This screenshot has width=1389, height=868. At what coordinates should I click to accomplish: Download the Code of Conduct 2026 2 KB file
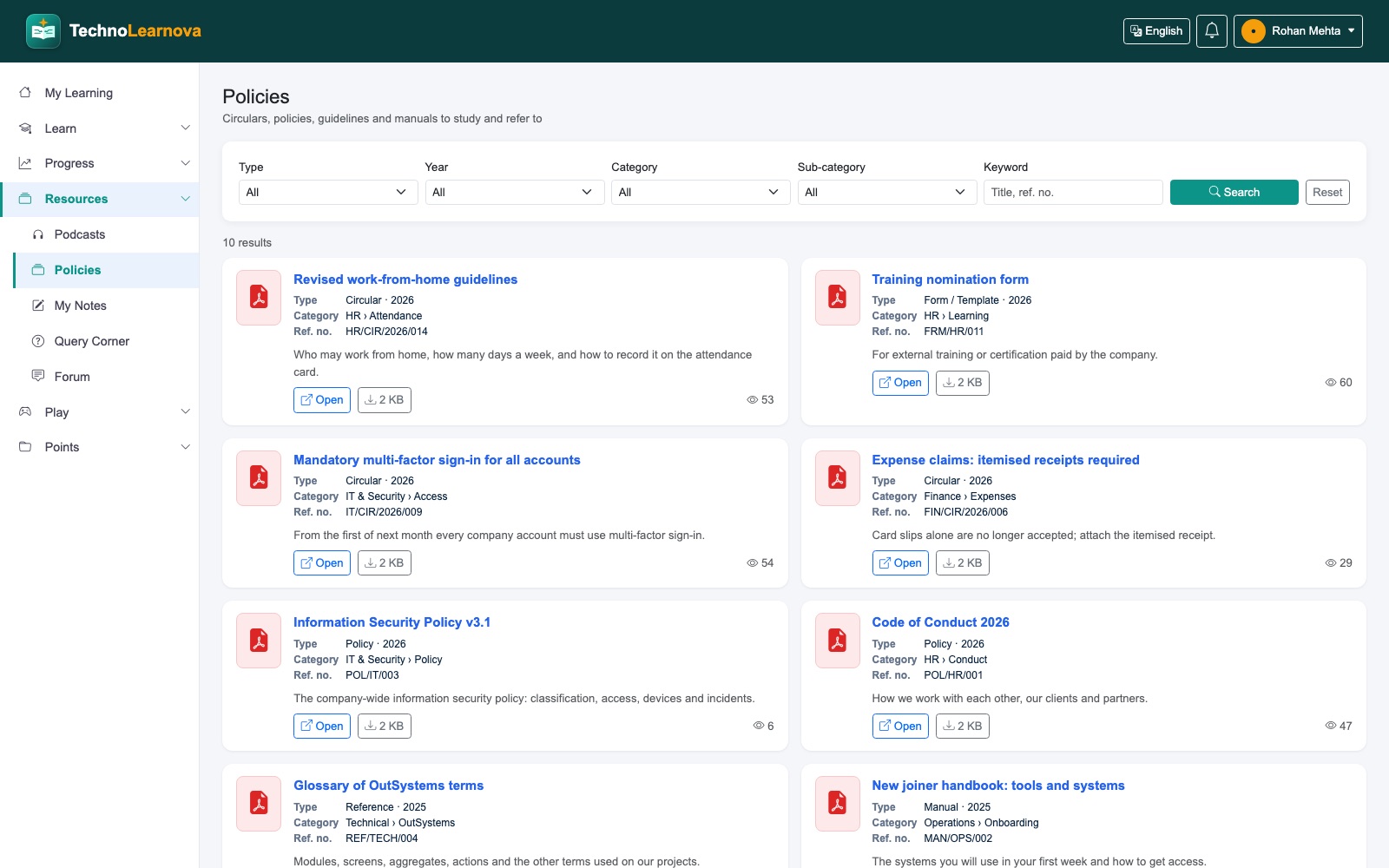[963, 727]
